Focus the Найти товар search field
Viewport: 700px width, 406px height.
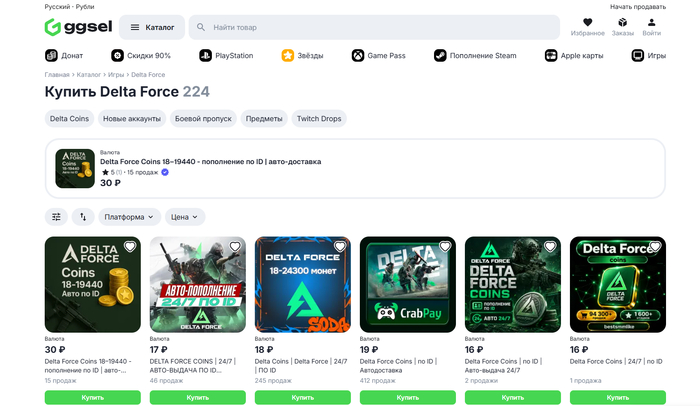pyautogui.click(x=374, y=27)
